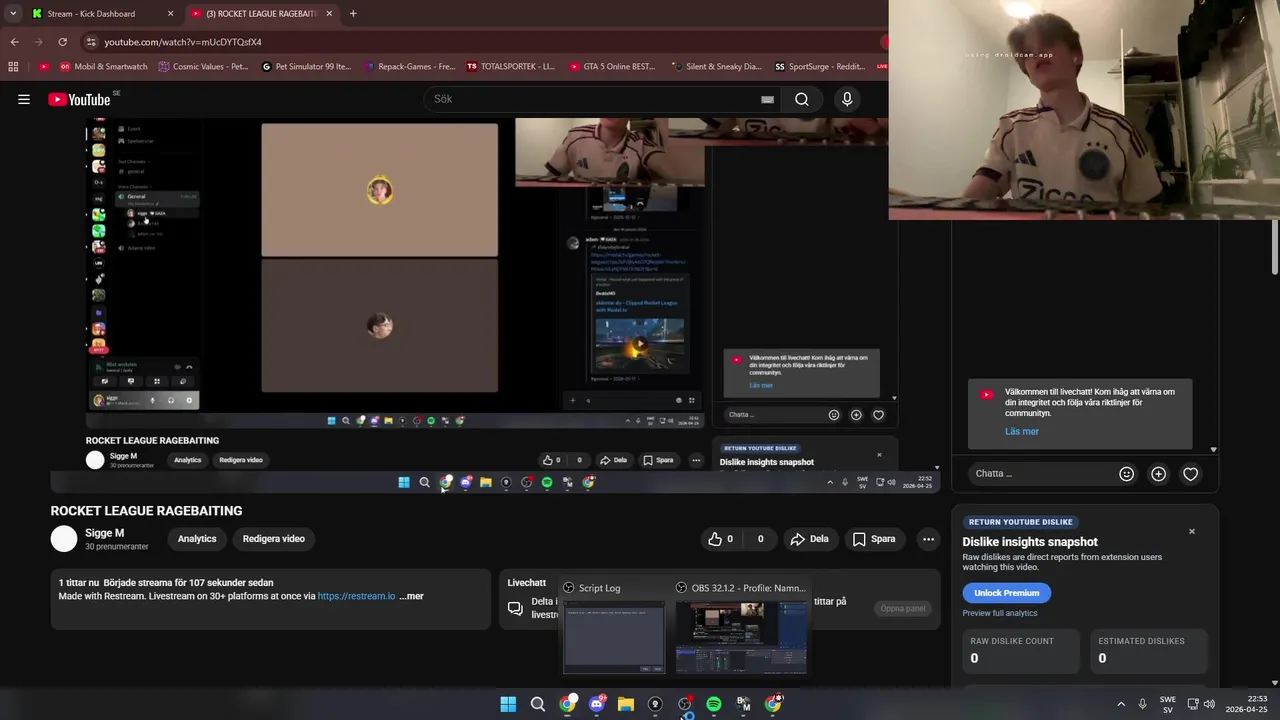1280x720 pixels.
Task: Share the video with the Dela button
Action: coord(809,539)
